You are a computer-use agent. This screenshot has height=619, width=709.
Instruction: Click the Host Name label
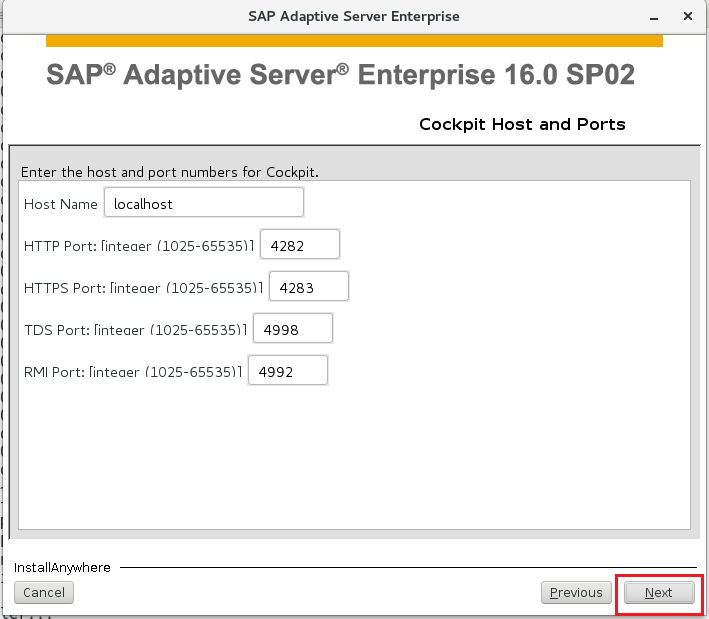click(x=61, y=204)
